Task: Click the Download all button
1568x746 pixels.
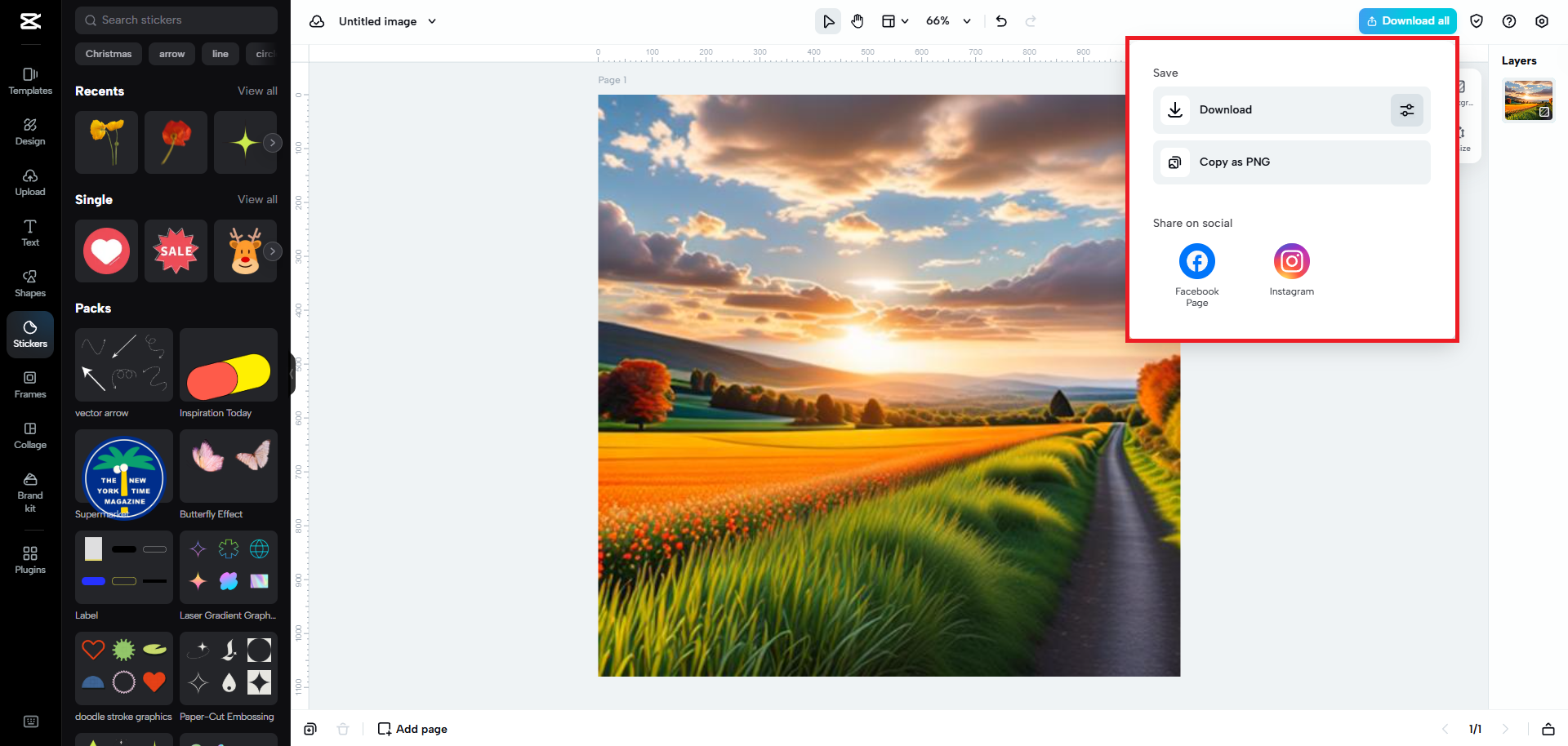Action: pyautogui.click(x=1406, y=20)
